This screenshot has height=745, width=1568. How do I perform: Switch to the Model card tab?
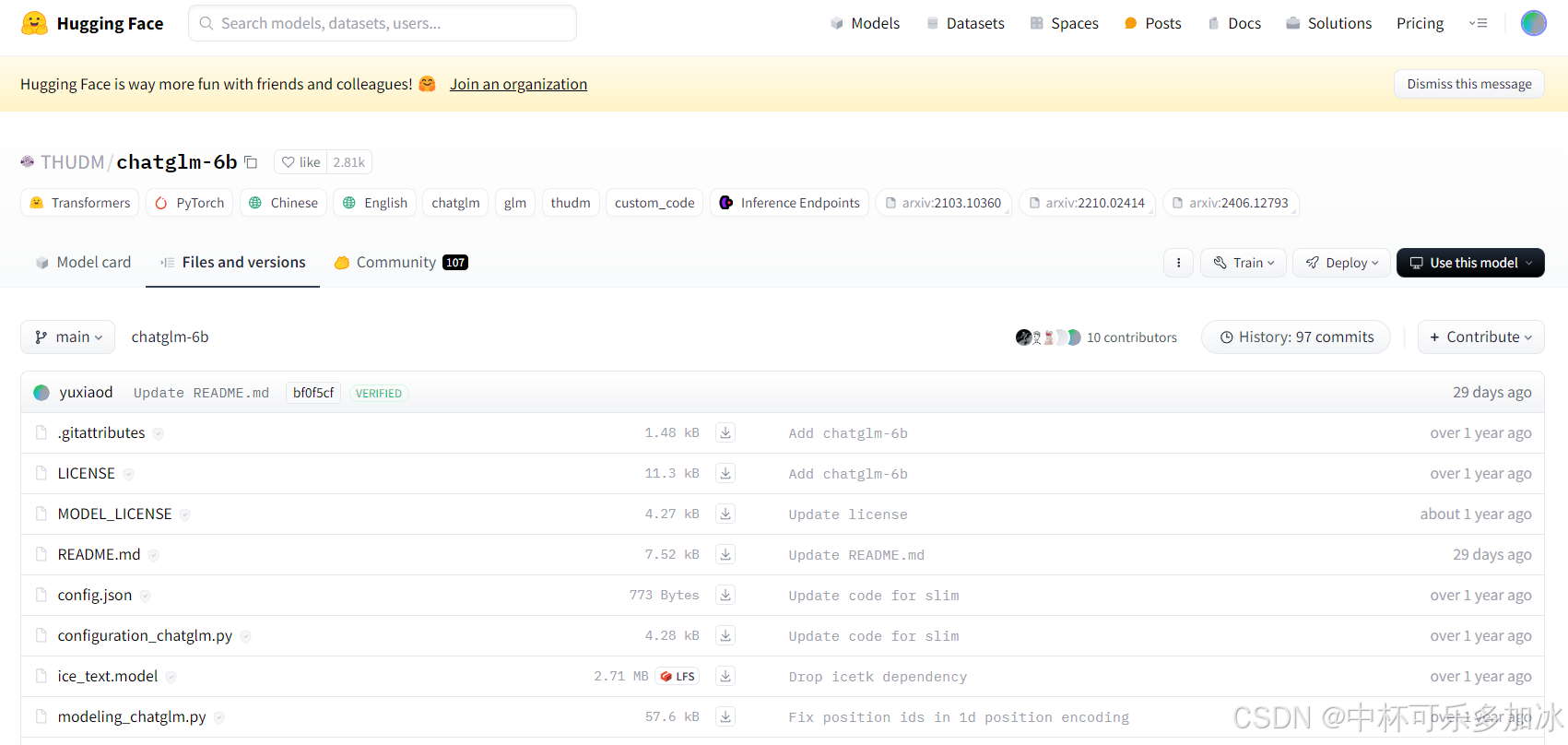coord(83,263)
